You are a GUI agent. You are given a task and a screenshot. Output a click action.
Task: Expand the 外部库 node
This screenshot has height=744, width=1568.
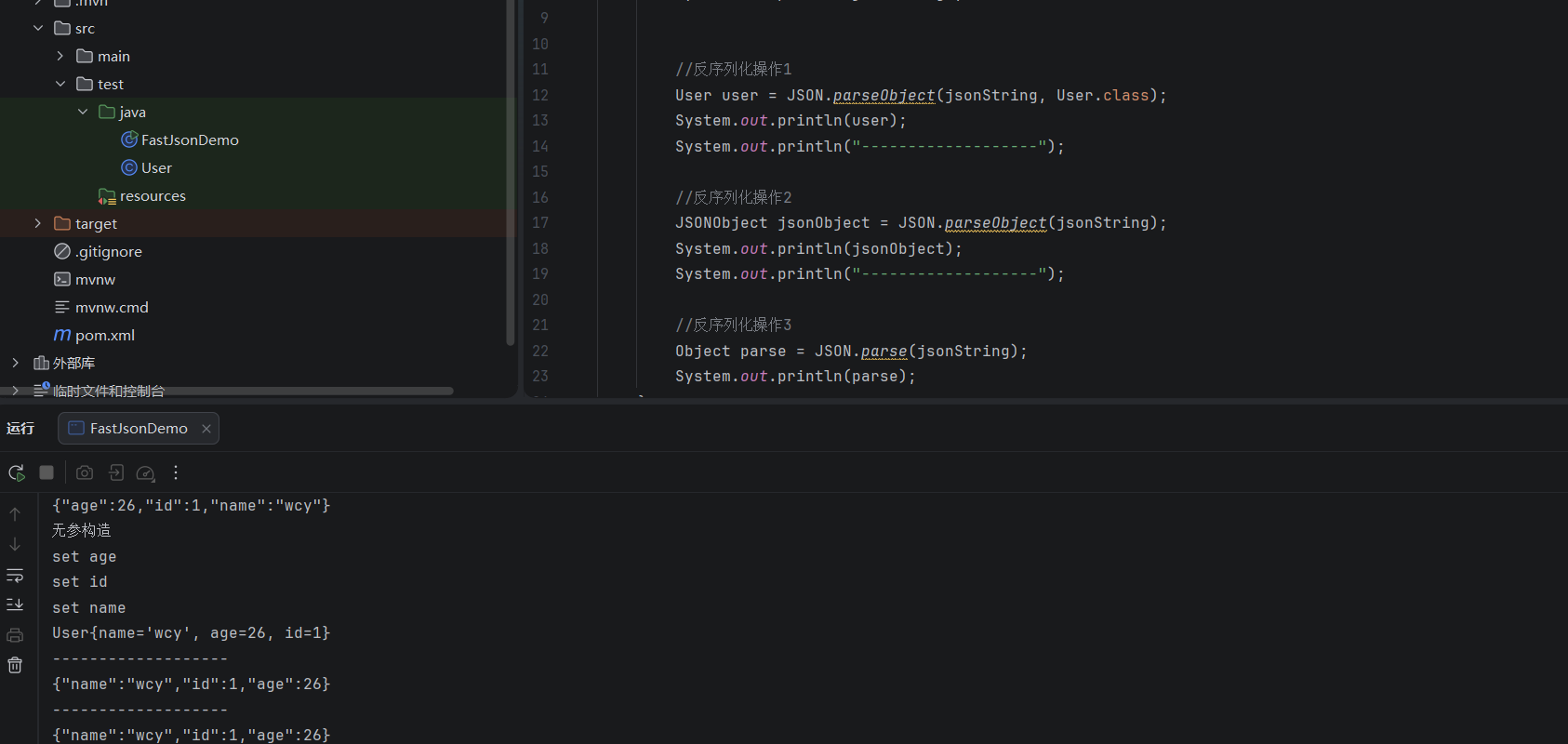click(x=16, y=363)
